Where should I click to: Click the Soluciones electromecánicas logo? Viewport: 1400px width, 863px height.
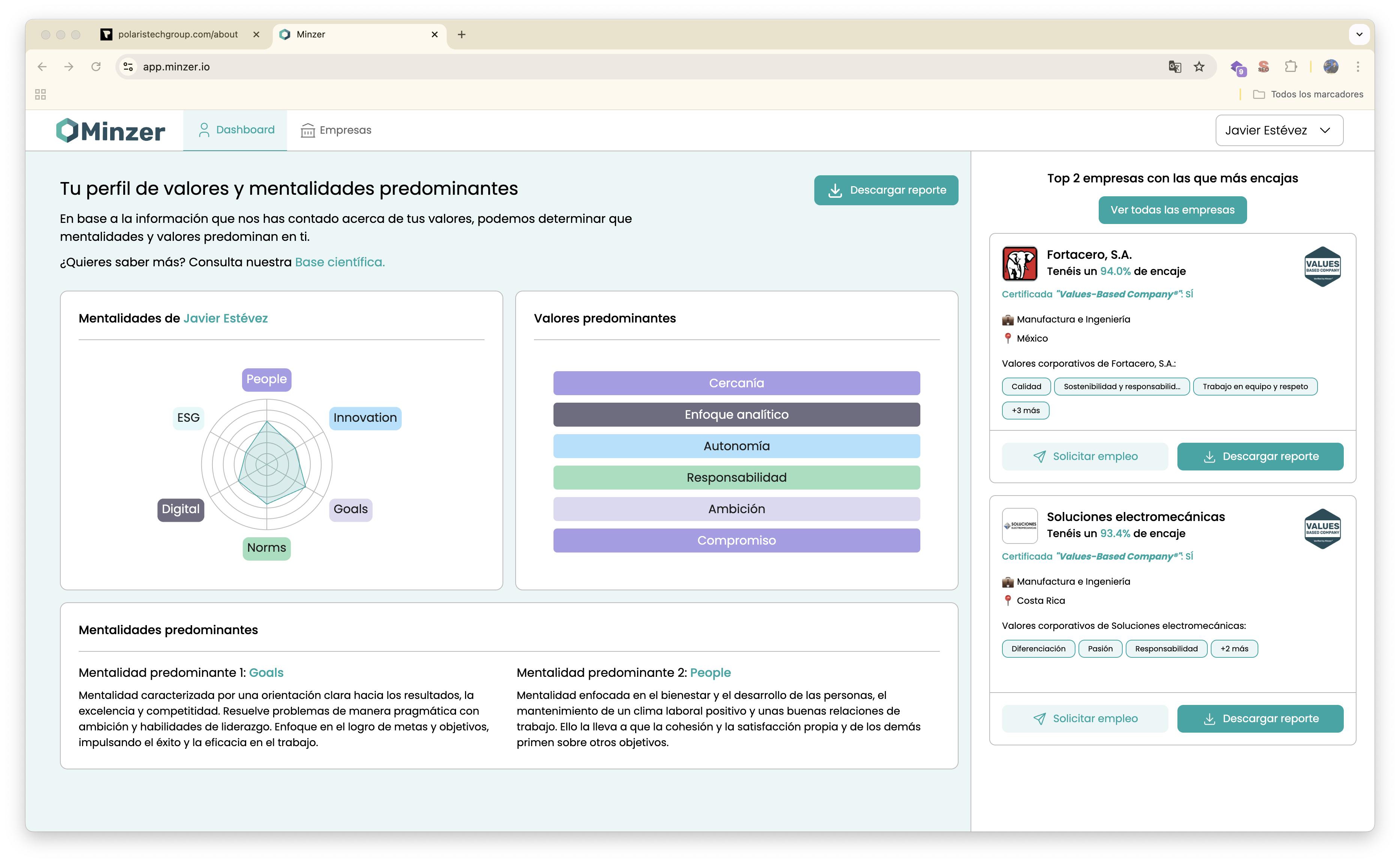pyautogui.click(x=1020, y=525)
